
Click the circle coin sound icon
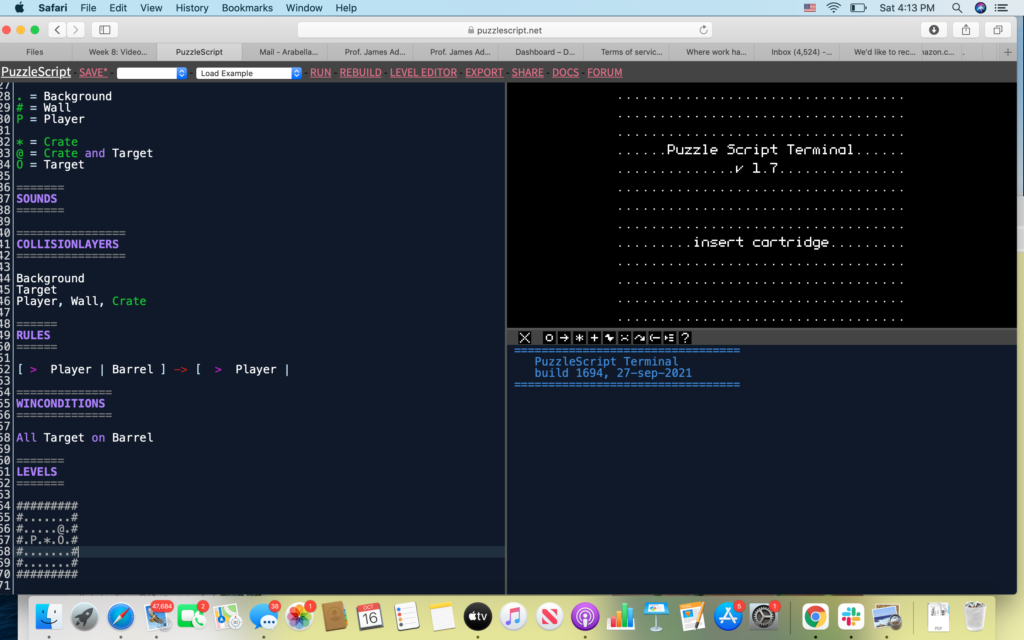(x=549, y=338)
